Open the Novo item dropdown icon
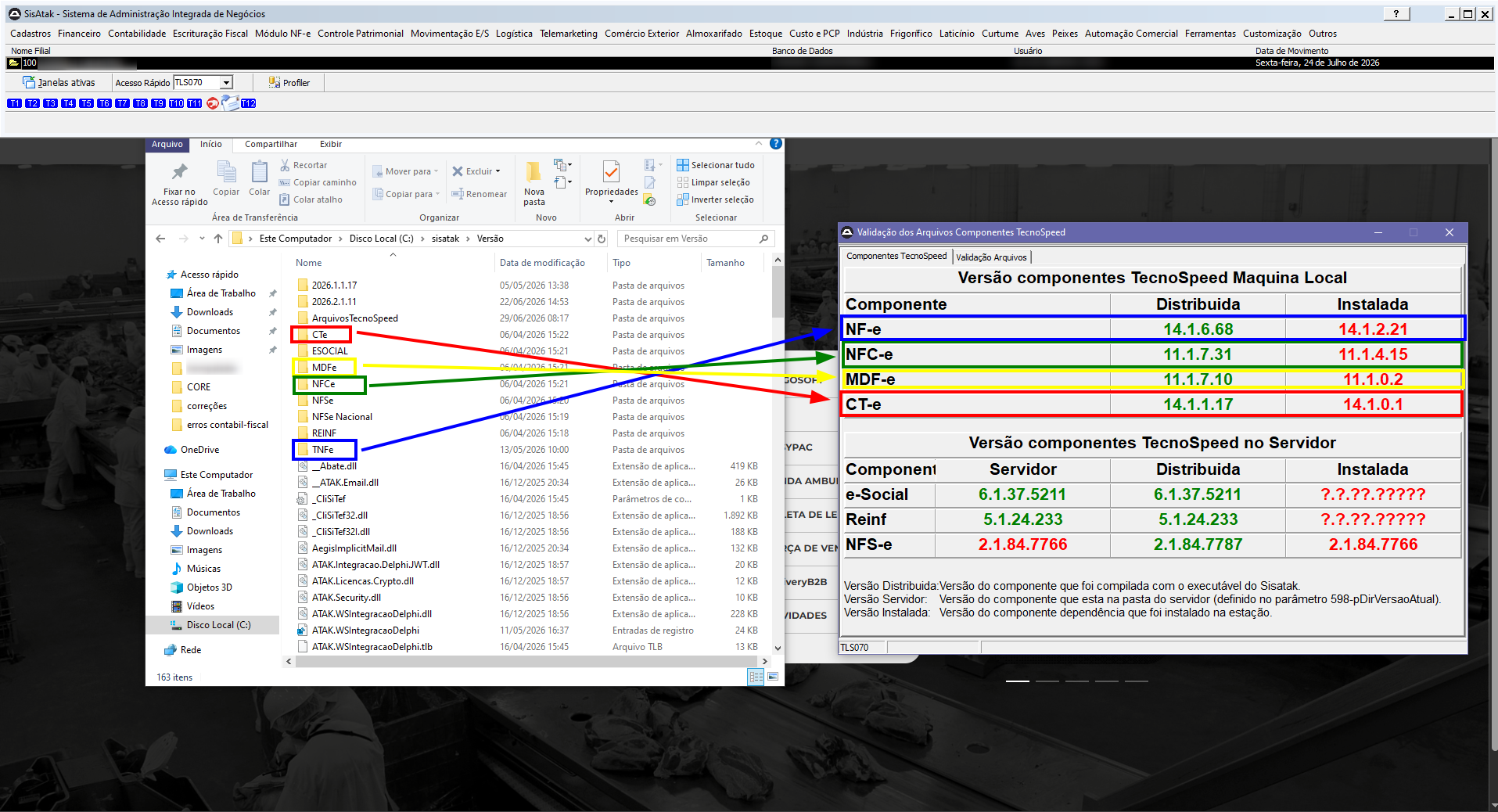The height and width of the screenshot is (812, 1498). (x=562, y=165)
